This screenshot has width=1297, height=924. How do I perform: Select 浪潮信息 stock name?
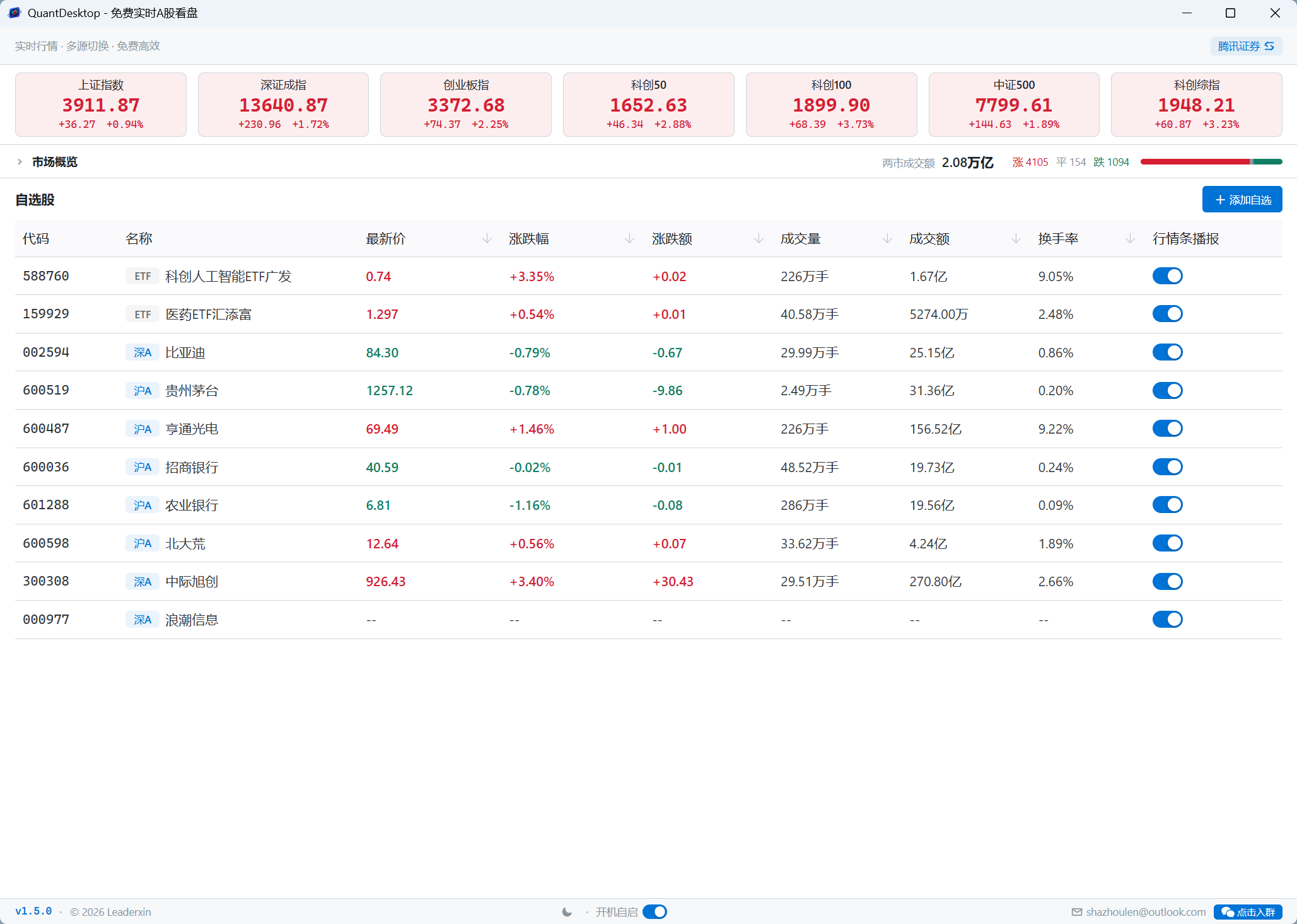coord(192,620)
